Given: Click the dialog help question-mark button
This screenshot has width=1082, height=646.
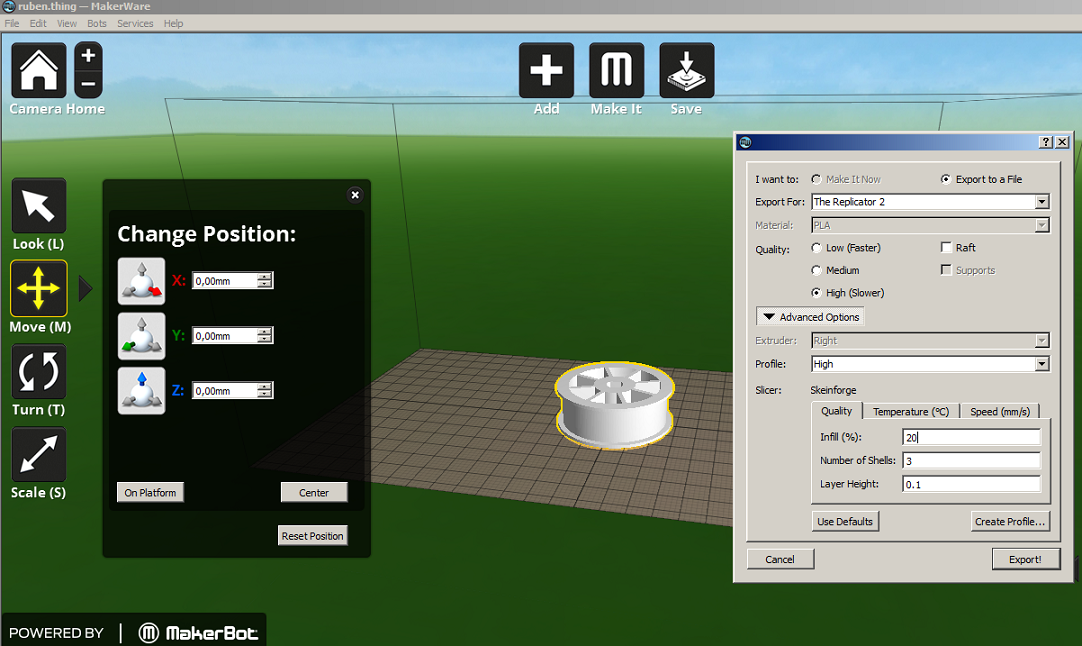Looking at the screenshot, I should pyautogui.click(x=1046, y=141).
